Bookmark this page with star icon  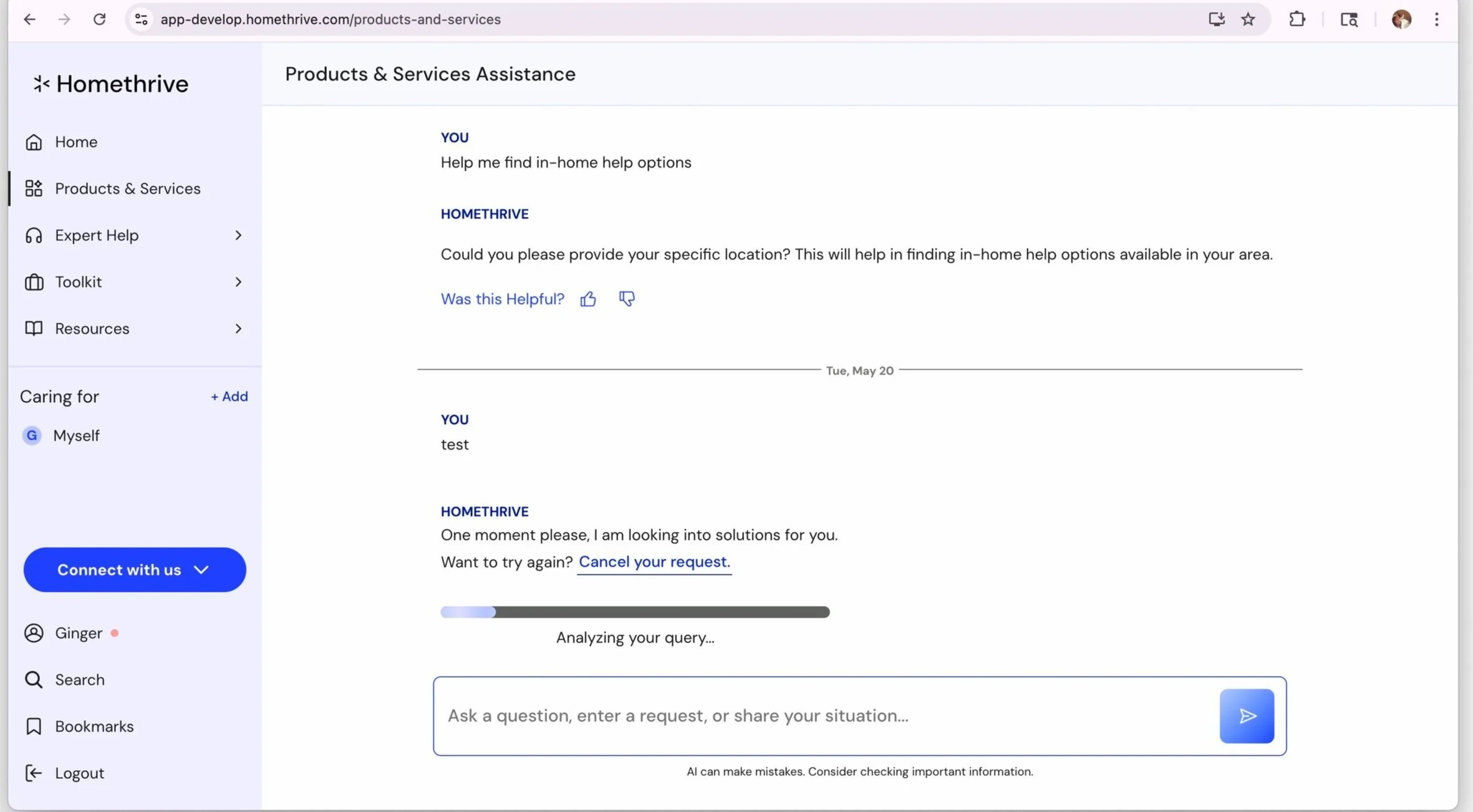click(x=1247, y=19)
